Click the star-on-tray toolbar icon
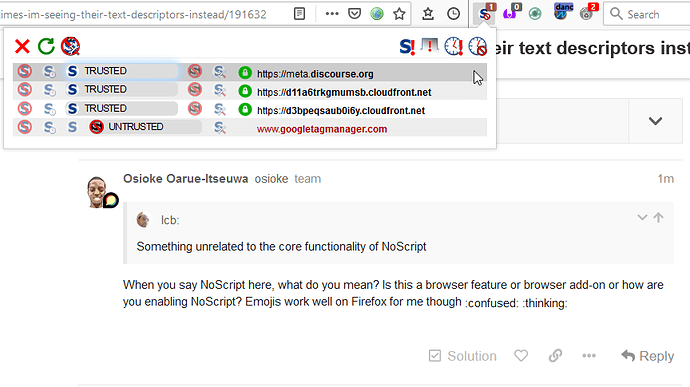The image size is (690, 387). 428,14
